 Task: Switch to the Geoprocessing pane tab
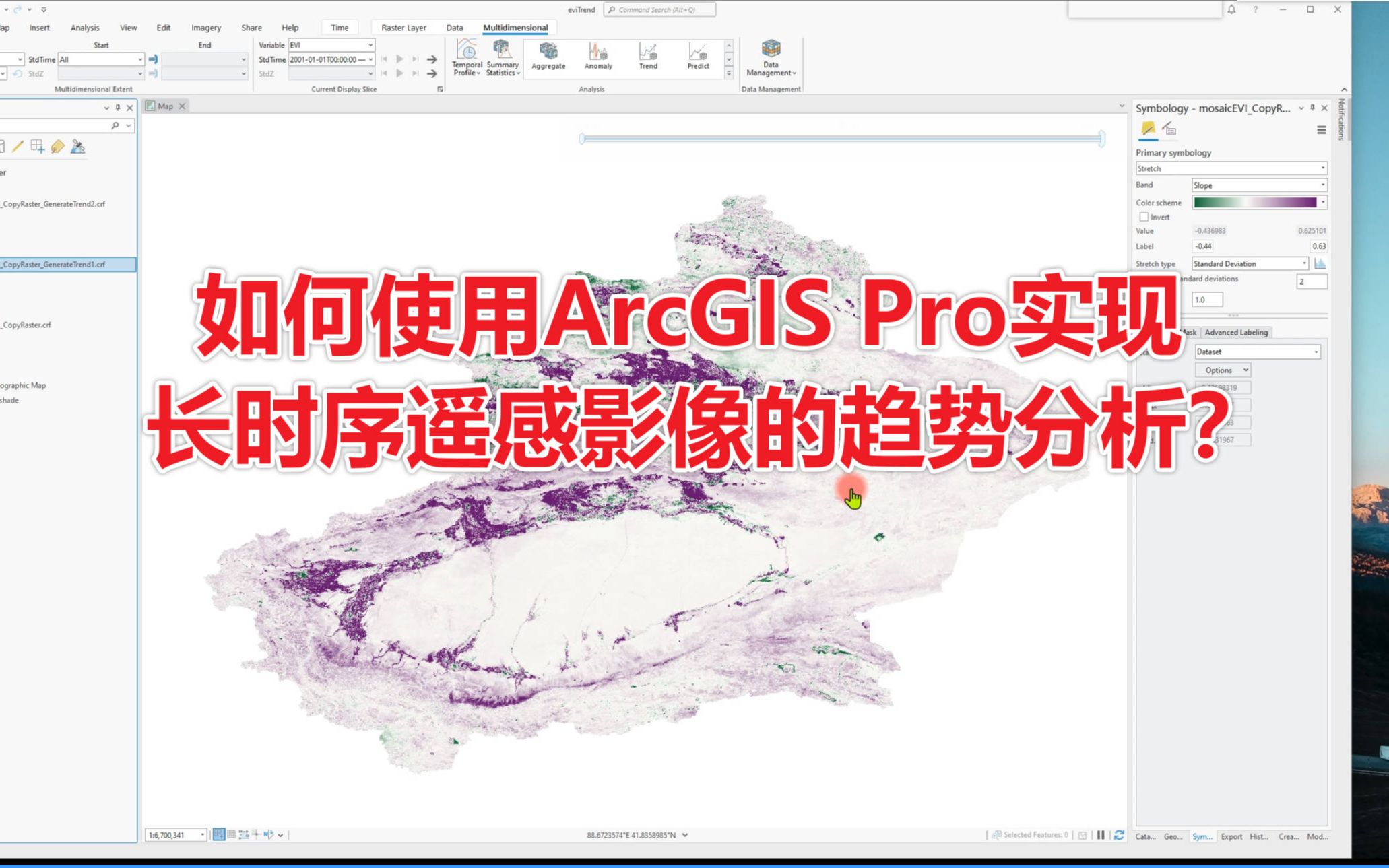coord(1173,836)
